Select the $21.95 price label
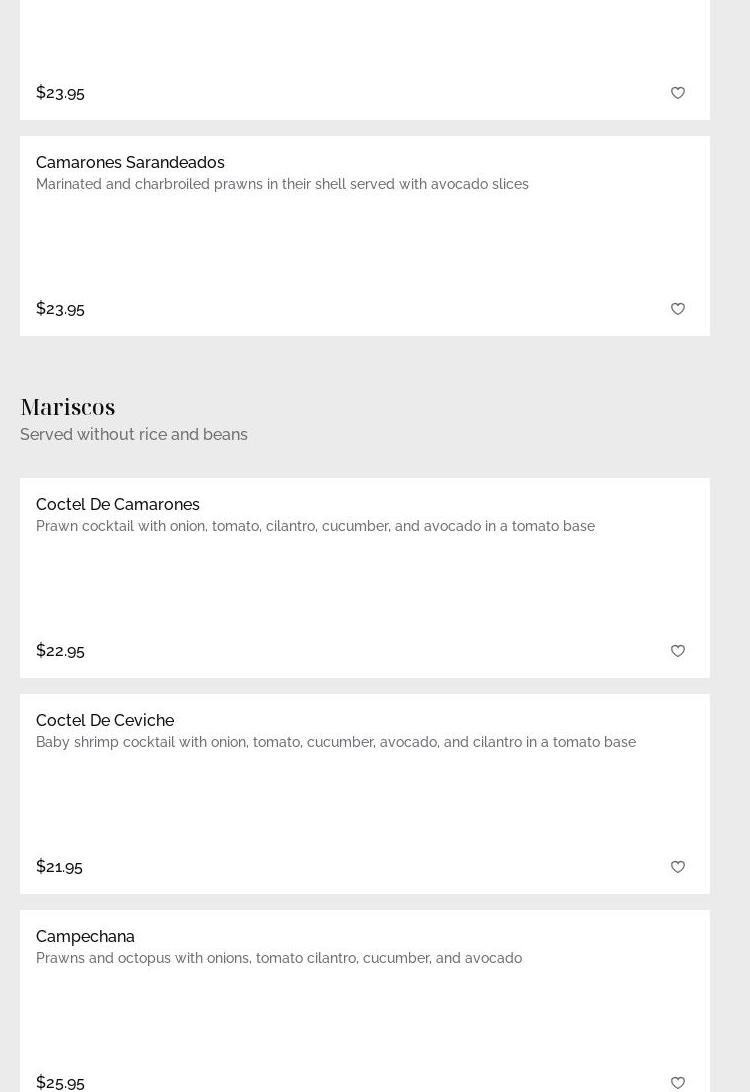This screenshot has height=1092, width=750. pos(59,866)
